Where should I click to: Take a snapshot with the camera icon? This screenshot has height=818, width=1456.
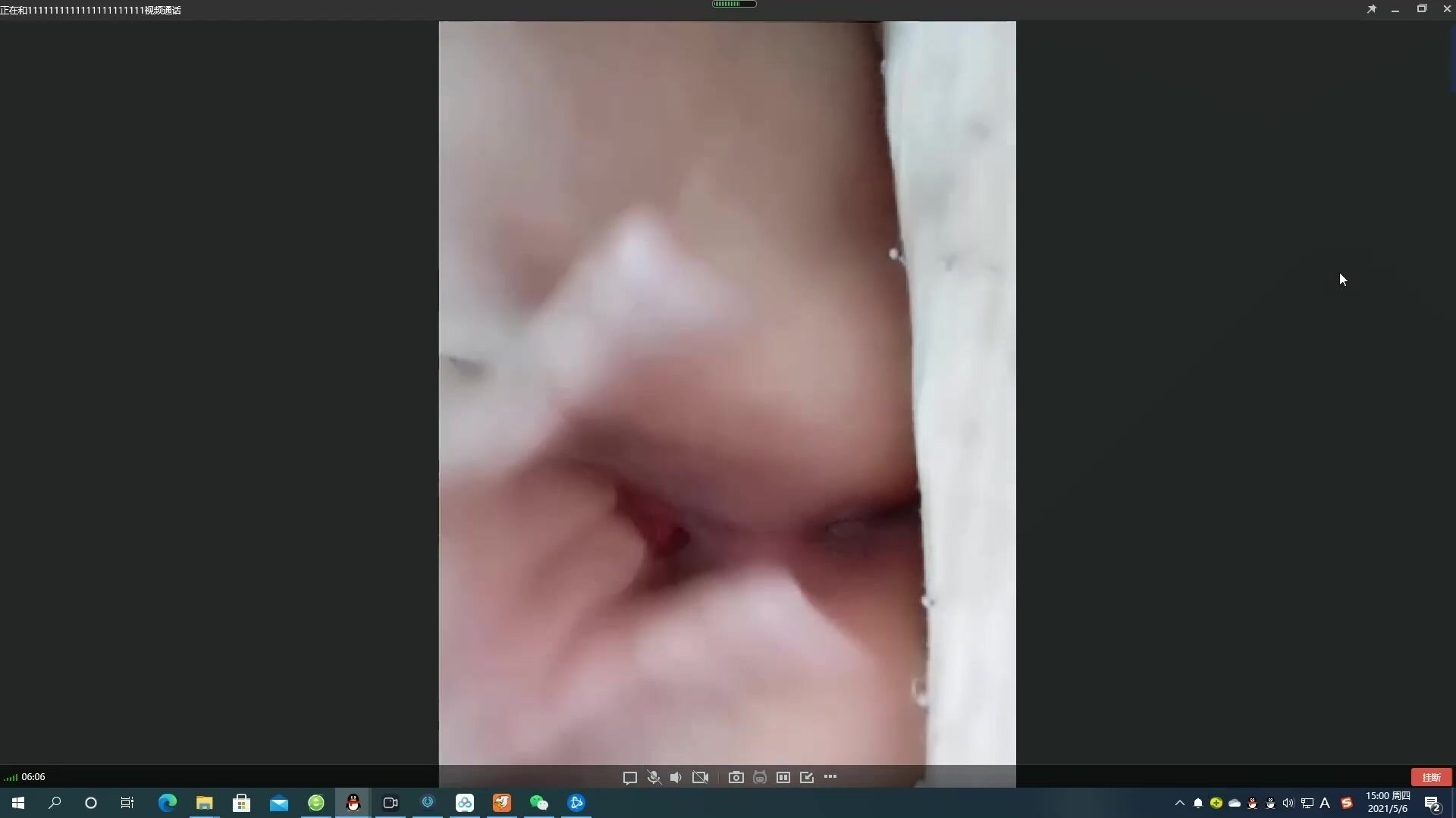(736, 778)
